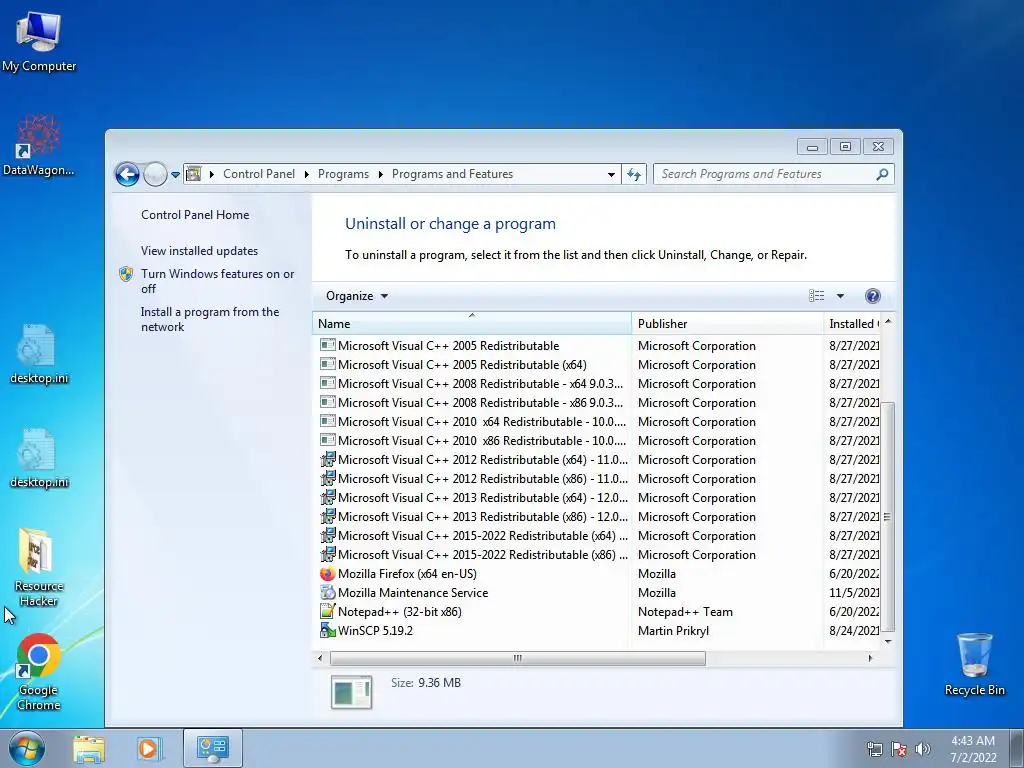Expand the address bar history dropdown
Viewport: 1024px width, 768px height.
tap(611, 174)
